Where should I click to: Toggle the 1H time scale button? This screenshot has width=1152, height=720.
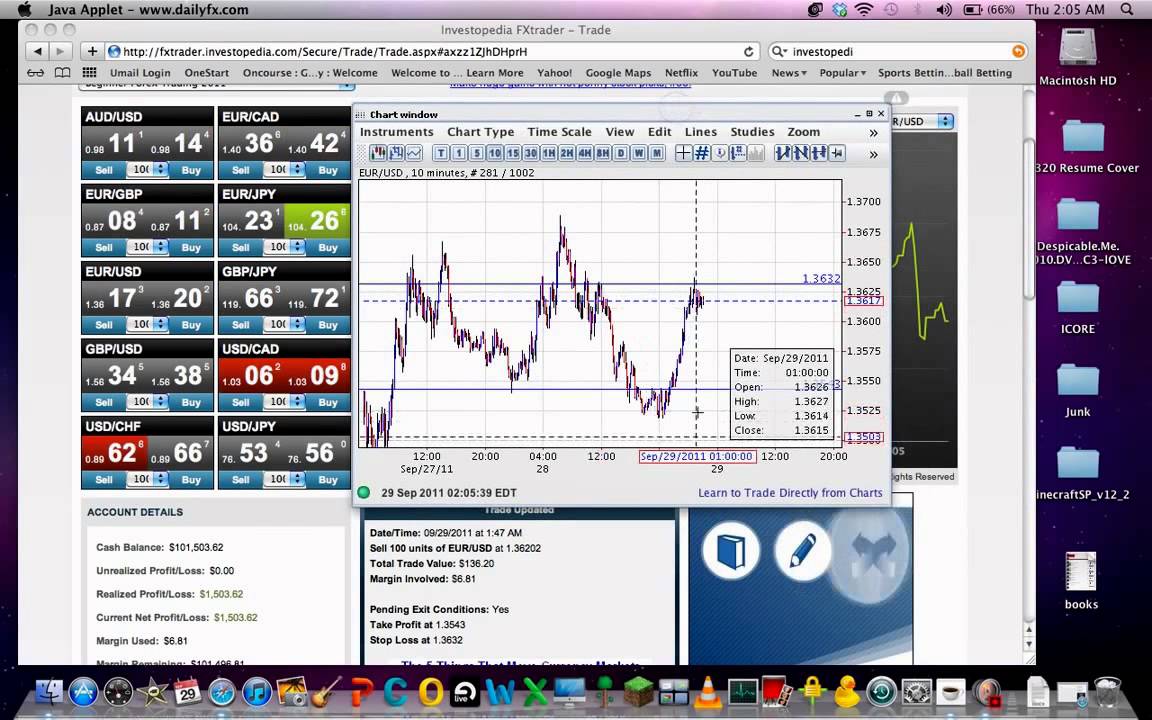tap(548, 153)
